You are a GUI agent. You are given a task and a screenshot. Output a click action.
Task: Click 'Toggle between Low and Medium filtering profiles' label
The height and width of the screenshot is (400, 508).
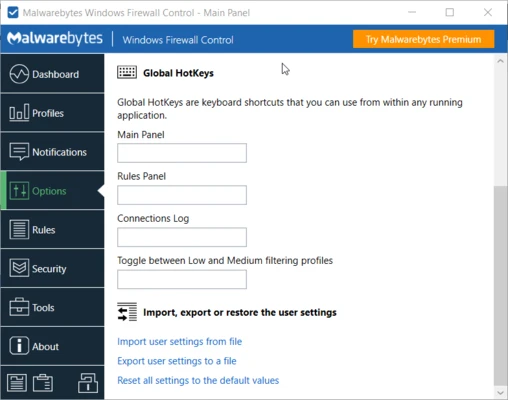tap(225, 260)
